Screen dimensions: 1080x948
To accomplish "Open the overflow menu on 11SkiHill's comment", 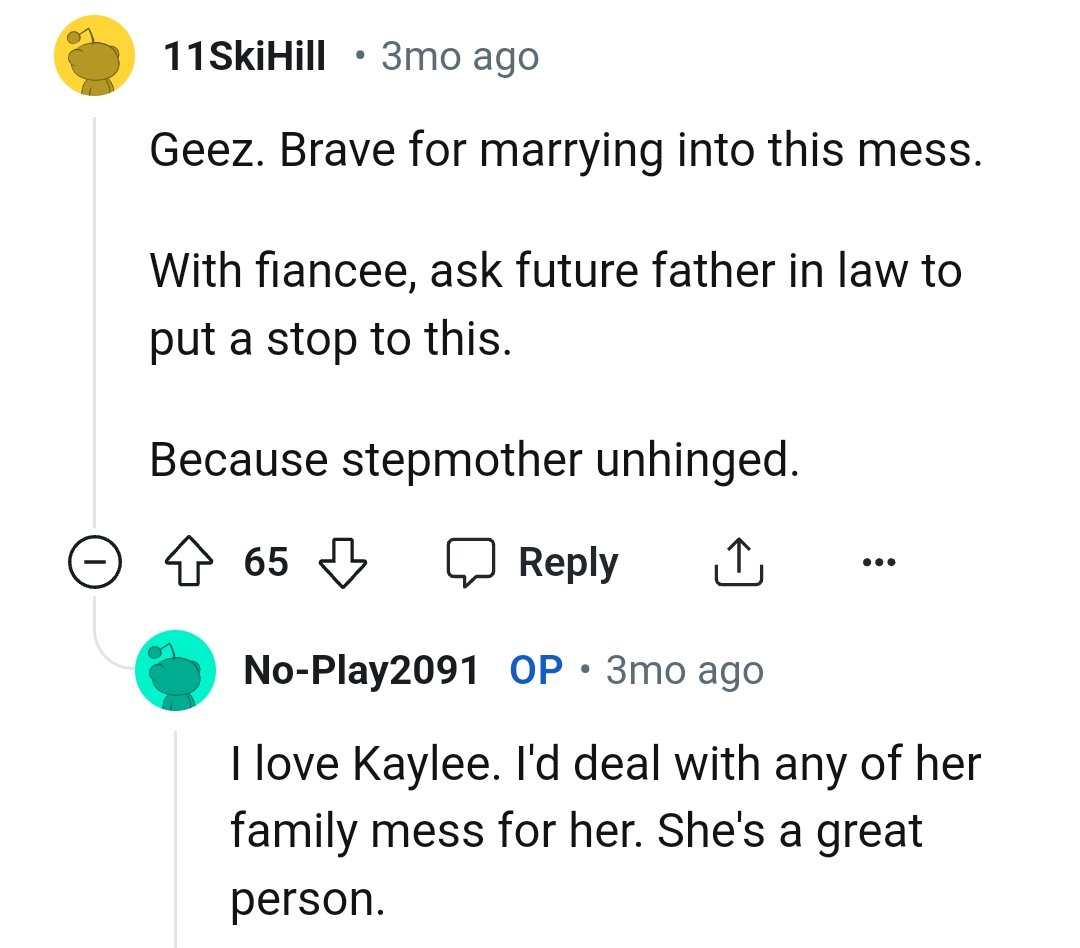I will pyautogui.click(x=879, y=561).
